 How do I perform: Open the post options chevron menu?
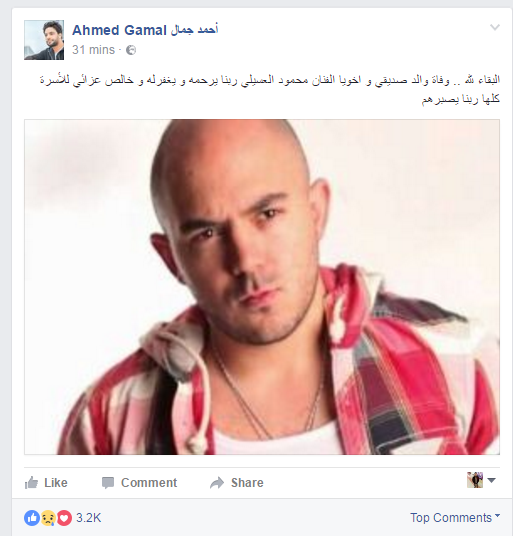[x=495, y=27]
